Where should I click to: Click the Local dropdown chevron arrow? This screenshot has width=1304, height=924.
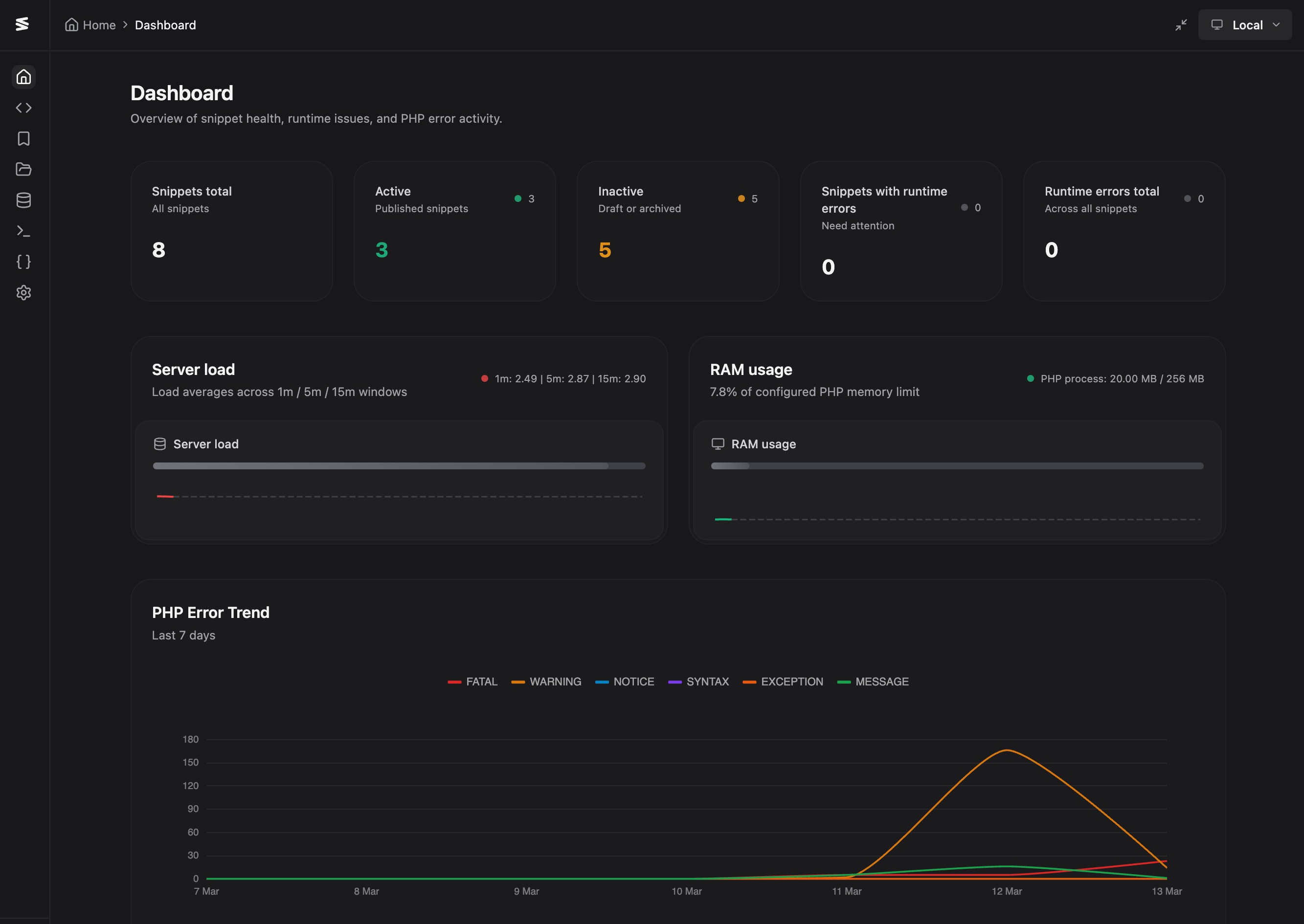[1276, 25]
